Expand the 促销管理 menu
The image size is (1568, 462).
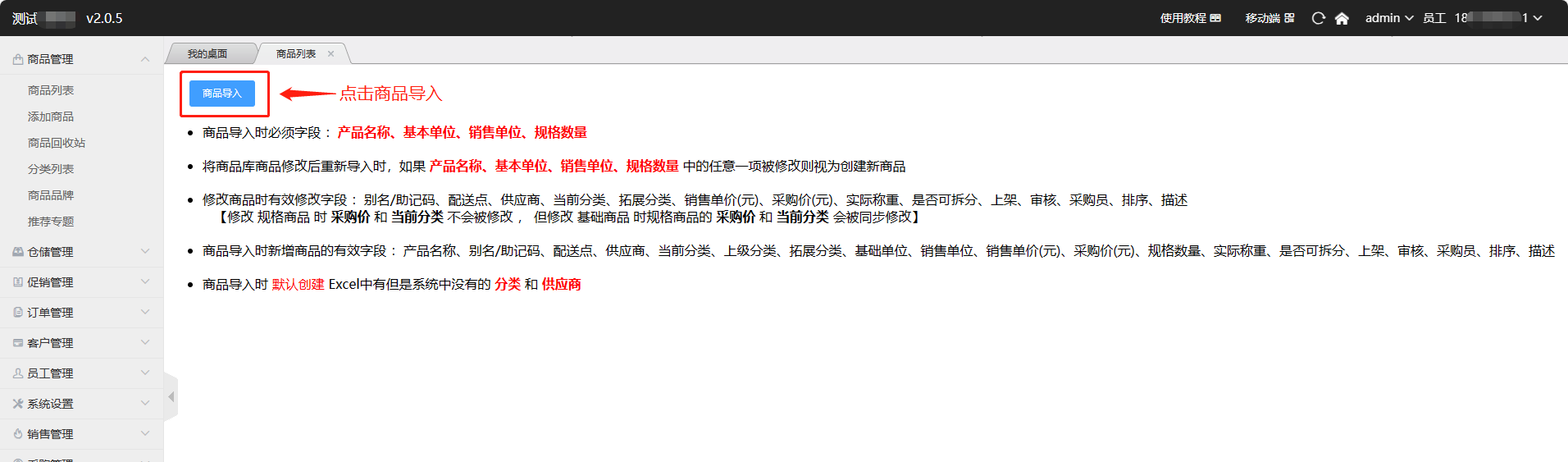82,282
